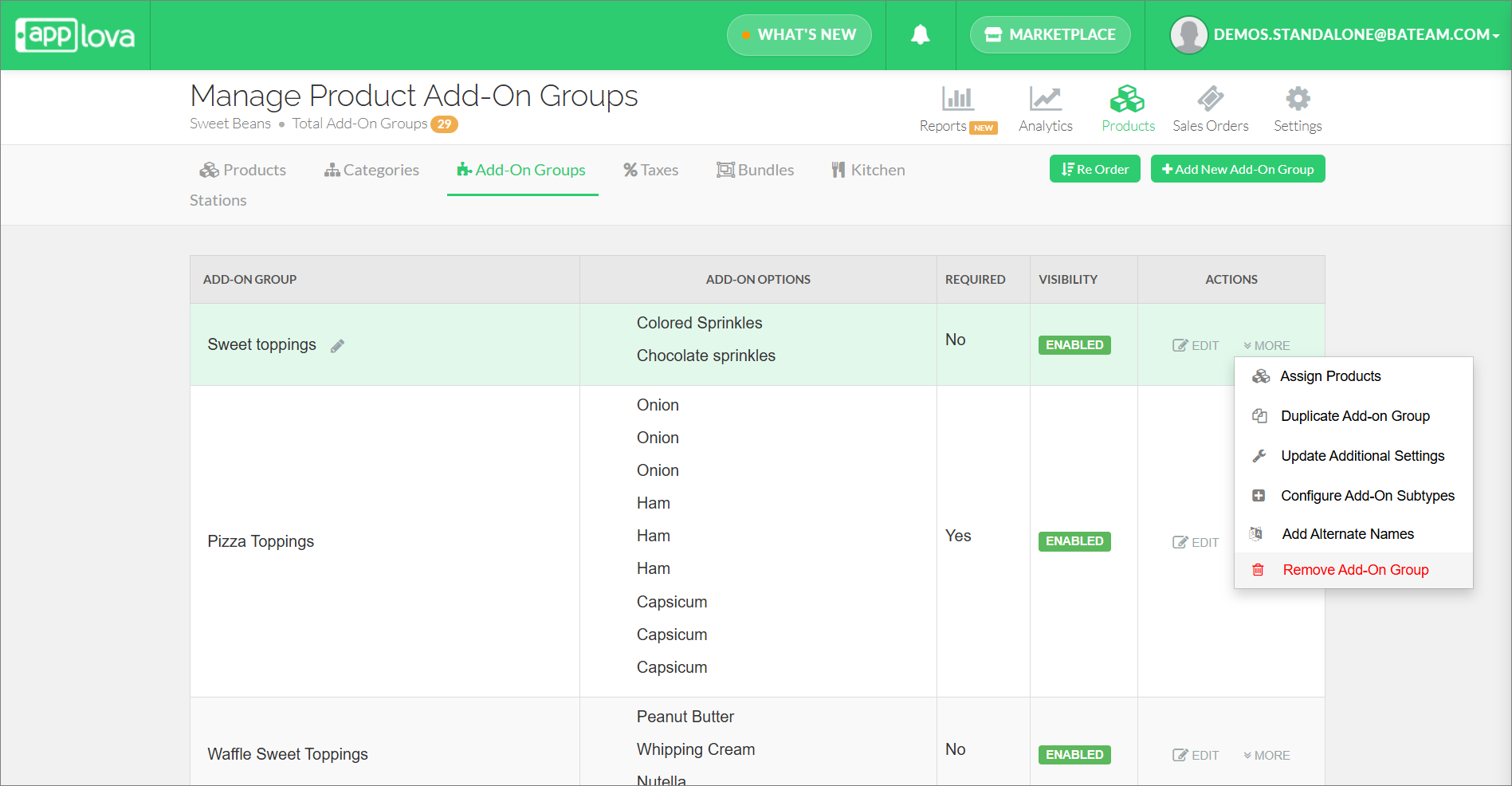Click the Whipping Cream option
1512x786 pixels.
click(x=695, y=749)
